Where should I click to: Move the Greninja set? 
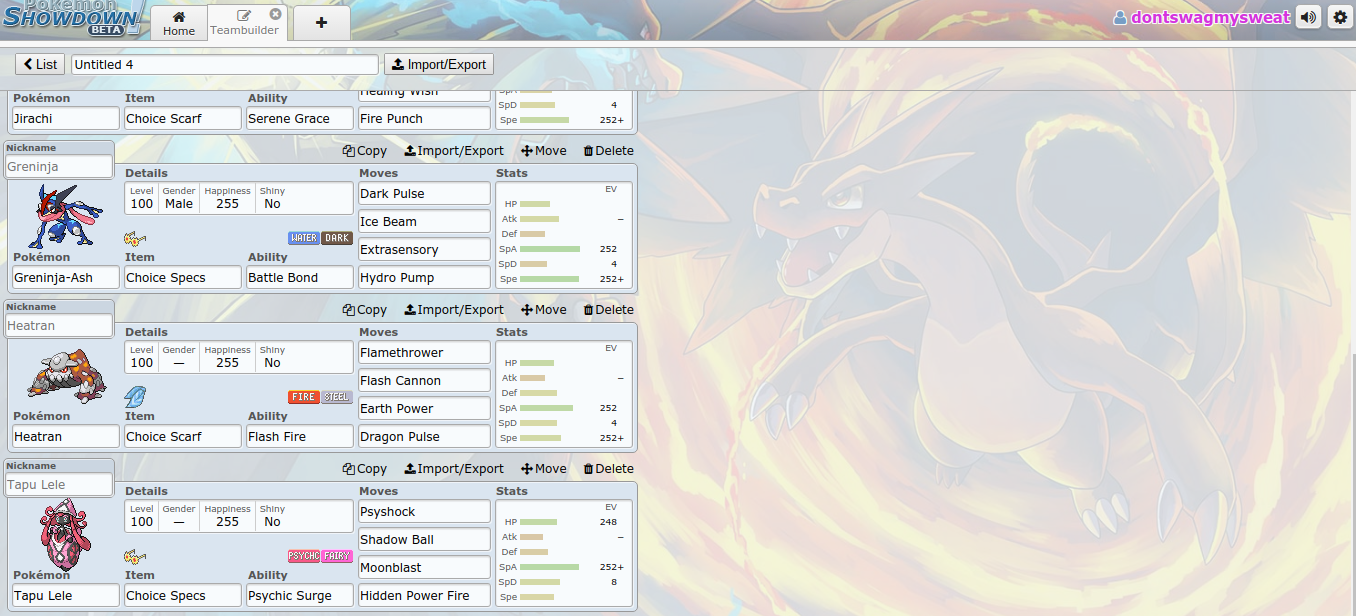[x=544, y=151]
